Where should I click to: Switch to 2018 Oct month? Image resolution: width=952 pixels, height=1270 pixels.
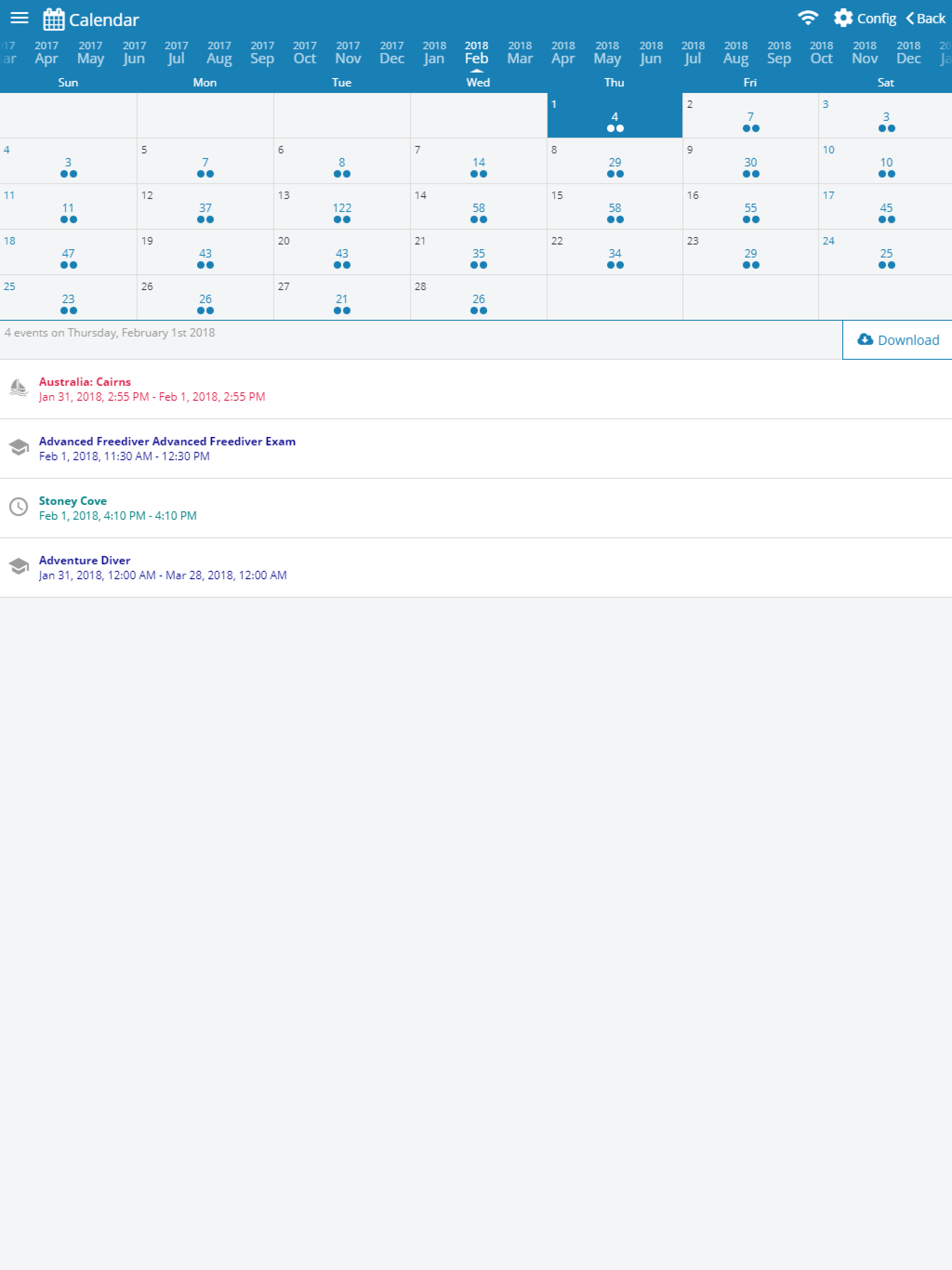tap(822, 53)
